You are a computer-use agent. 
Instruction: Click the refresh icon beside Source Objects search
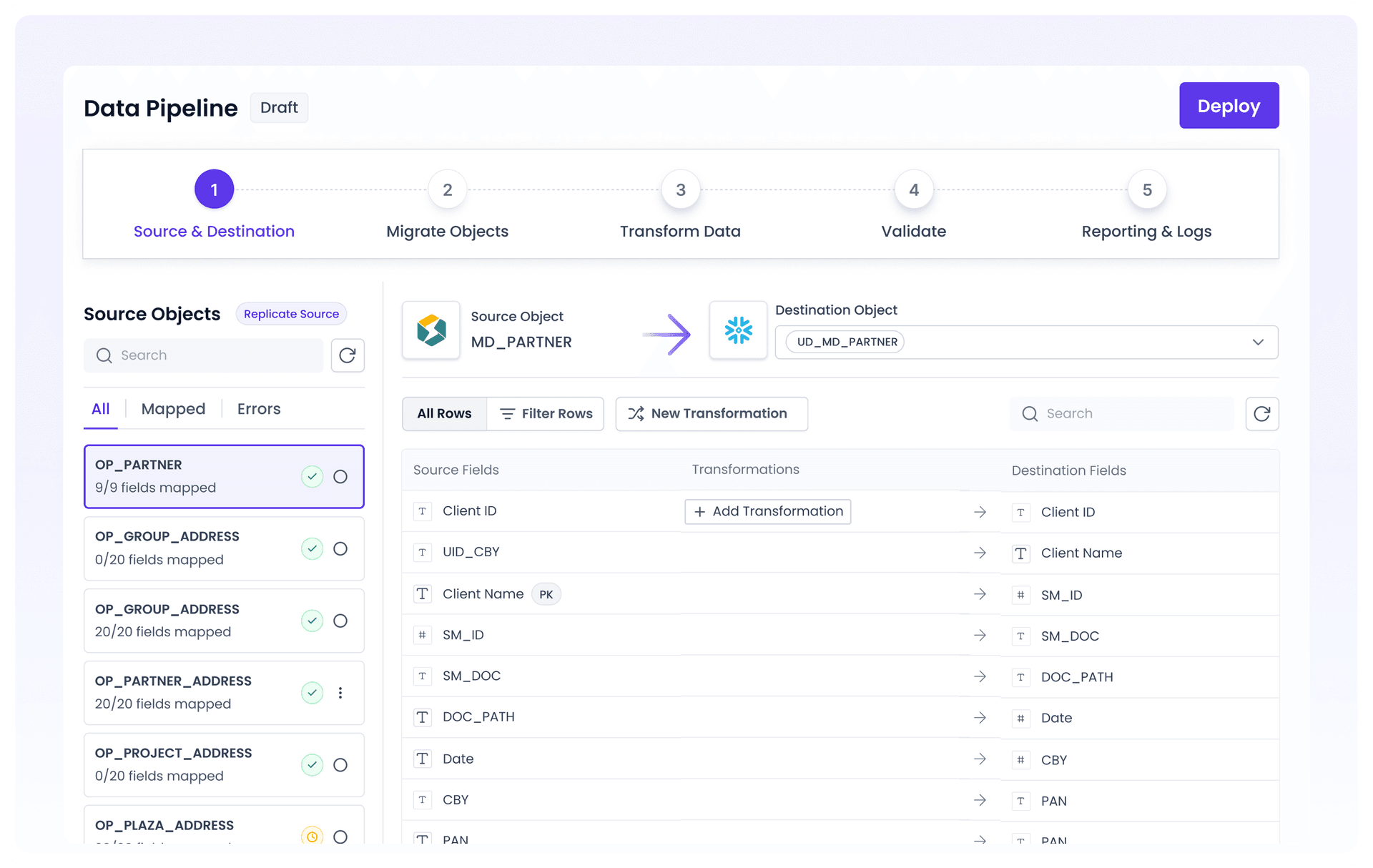coord(348,355)
